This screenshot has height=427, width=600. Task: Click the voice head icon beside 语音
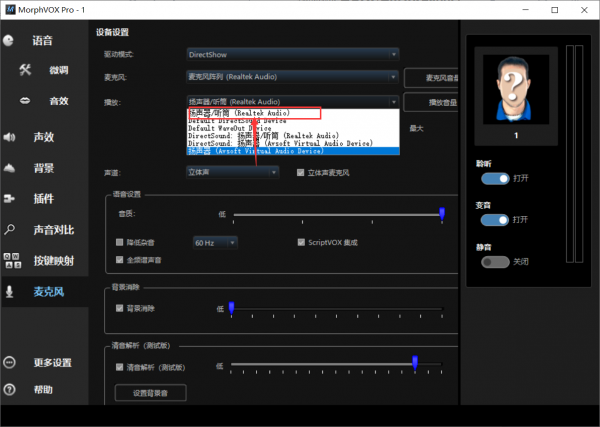pos(8,40)
